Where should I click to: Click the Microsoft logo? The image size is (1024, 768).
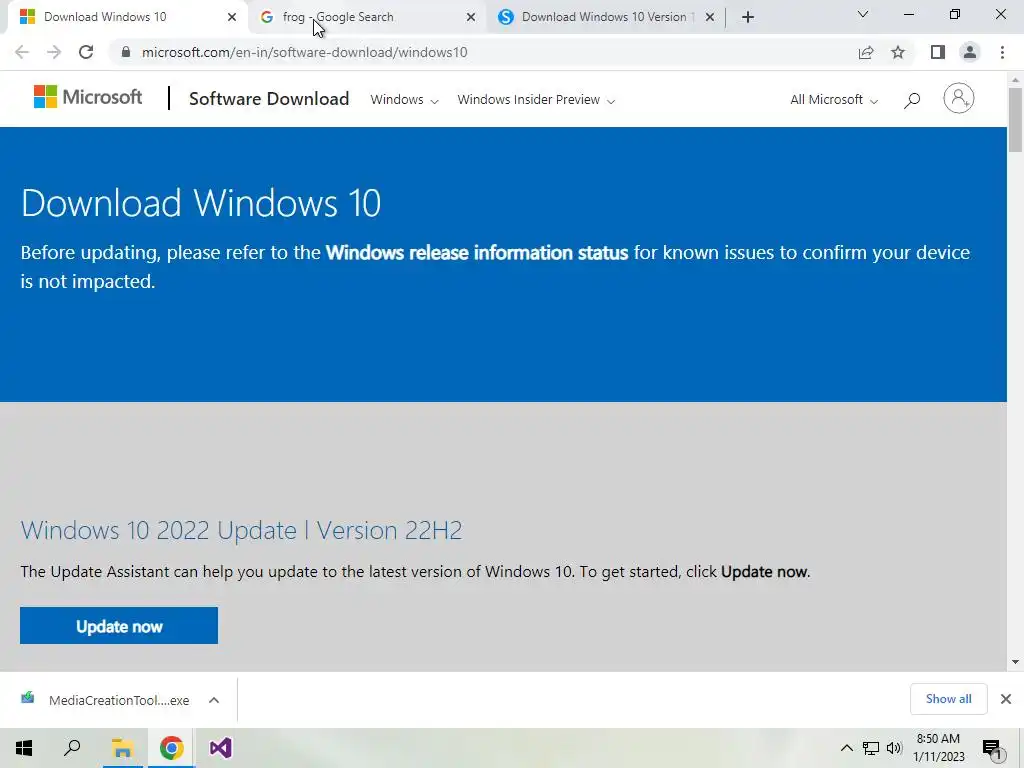[88, 97]
